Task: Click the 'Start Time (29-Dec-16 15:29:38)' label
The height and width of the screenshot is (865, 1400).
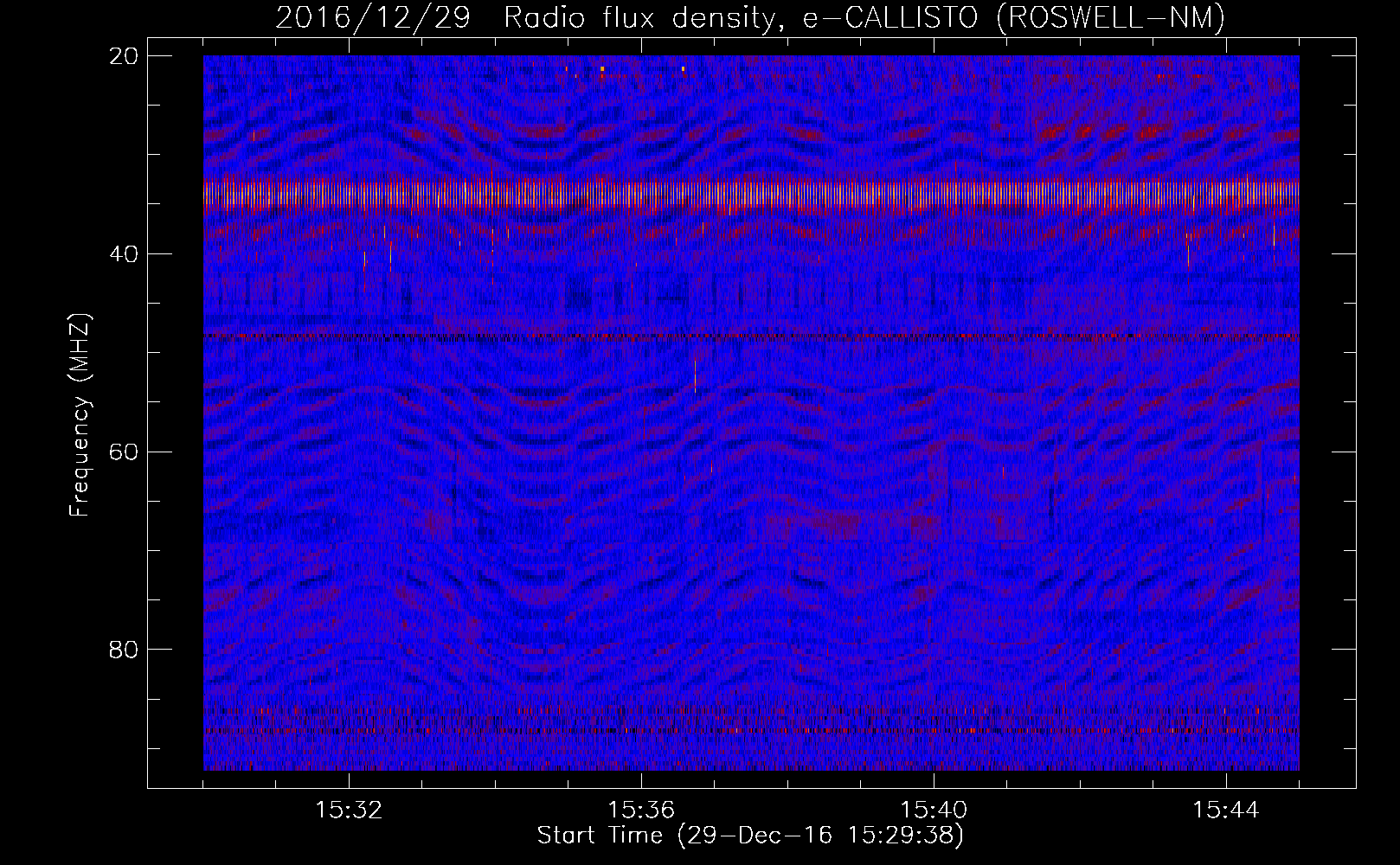Action: pos(750,836)
